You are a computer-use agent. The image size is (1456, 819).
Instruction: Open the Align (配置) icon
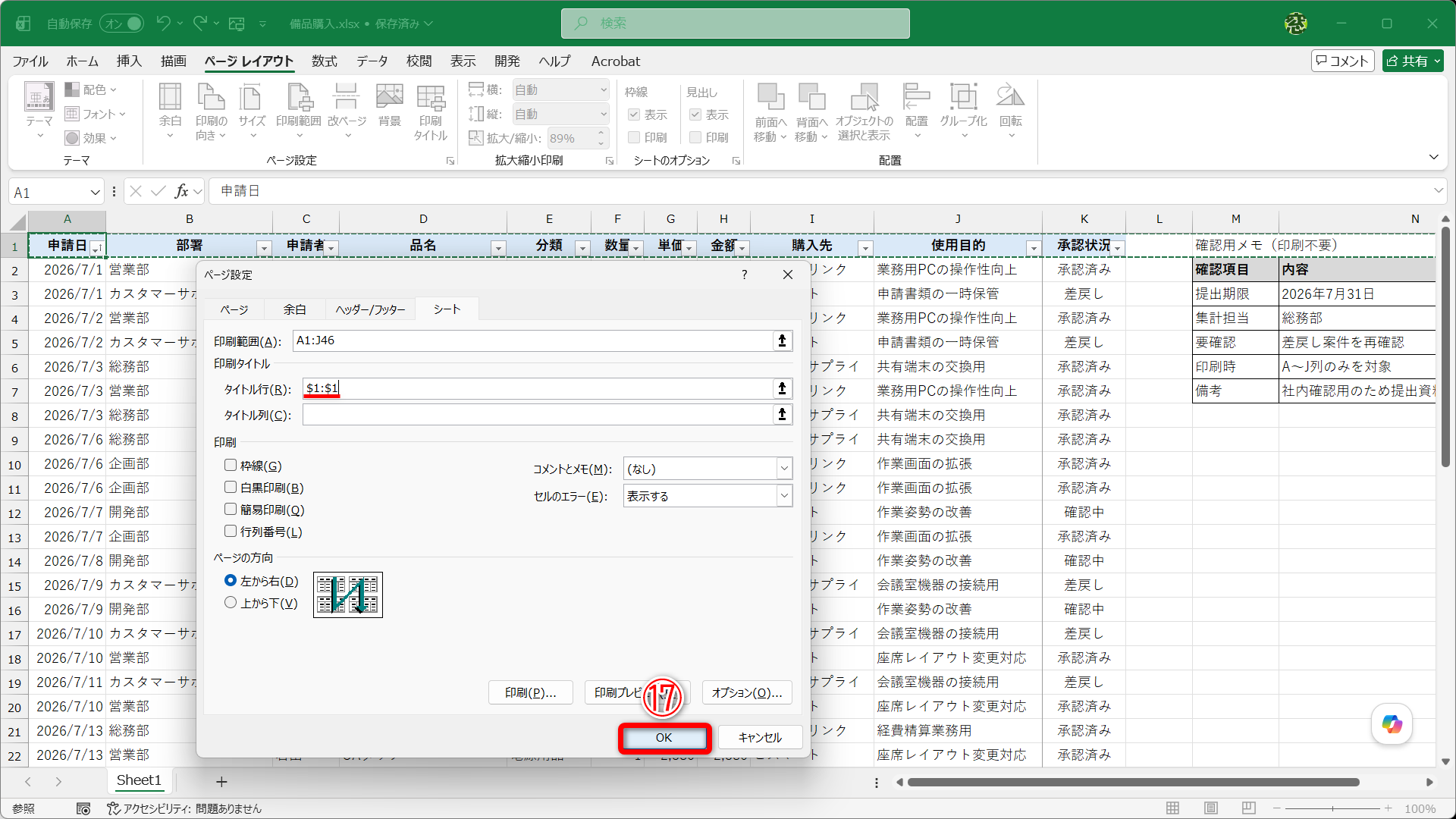917,111
